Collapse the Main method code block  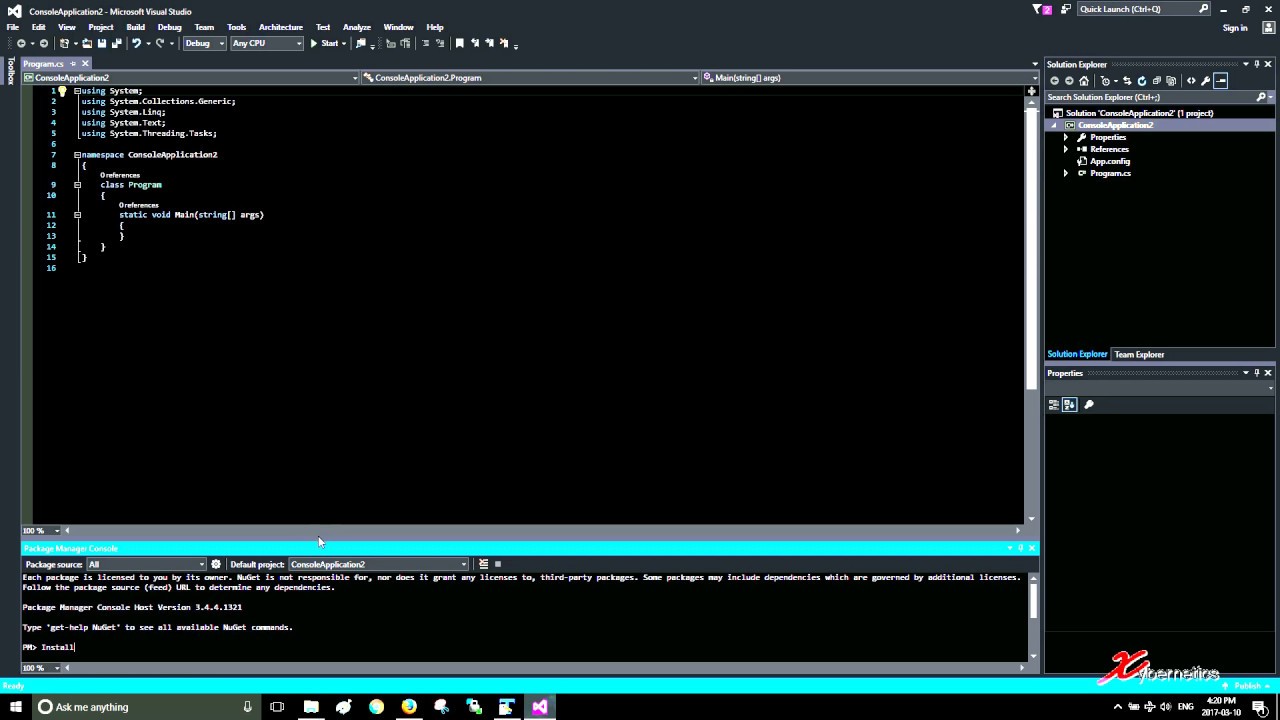pyautogui.click(x=77, y=215)
